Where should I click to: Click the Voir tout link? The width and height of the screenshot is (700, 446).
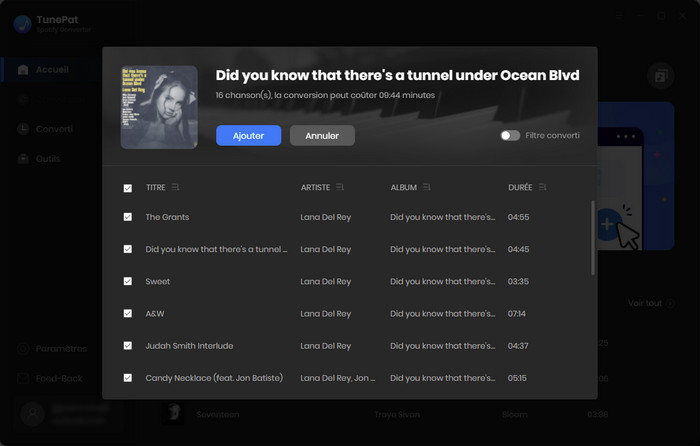point(650,303)
